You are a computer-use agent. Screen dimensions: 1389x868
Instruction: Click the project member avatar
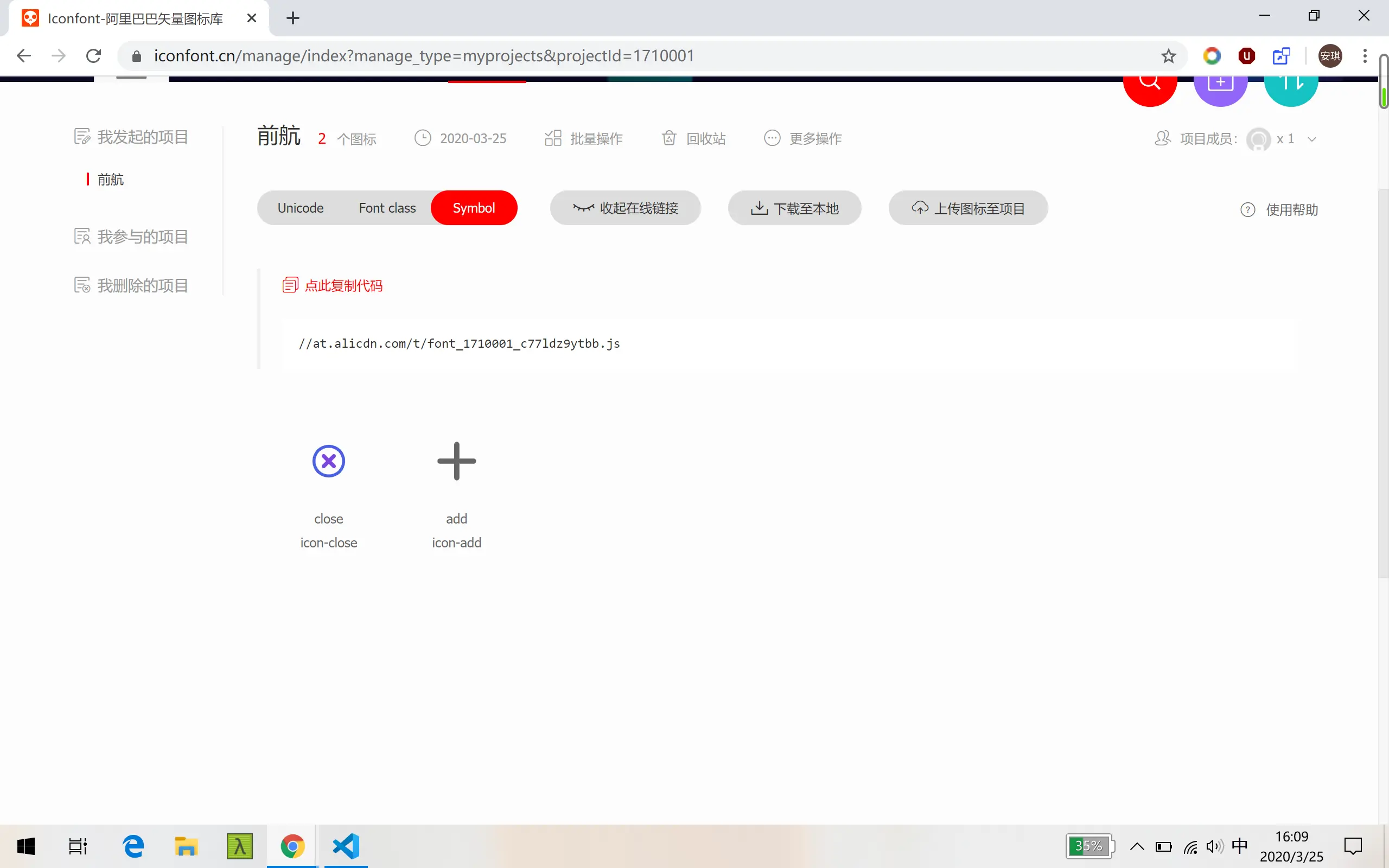[1258, 139]
